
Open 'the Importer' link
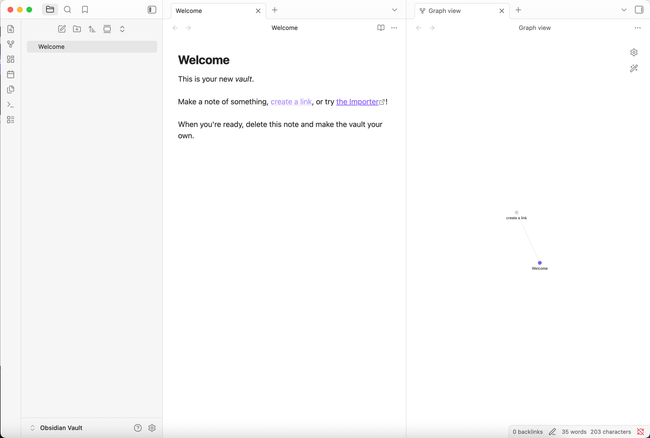click(x=358, y=102)
